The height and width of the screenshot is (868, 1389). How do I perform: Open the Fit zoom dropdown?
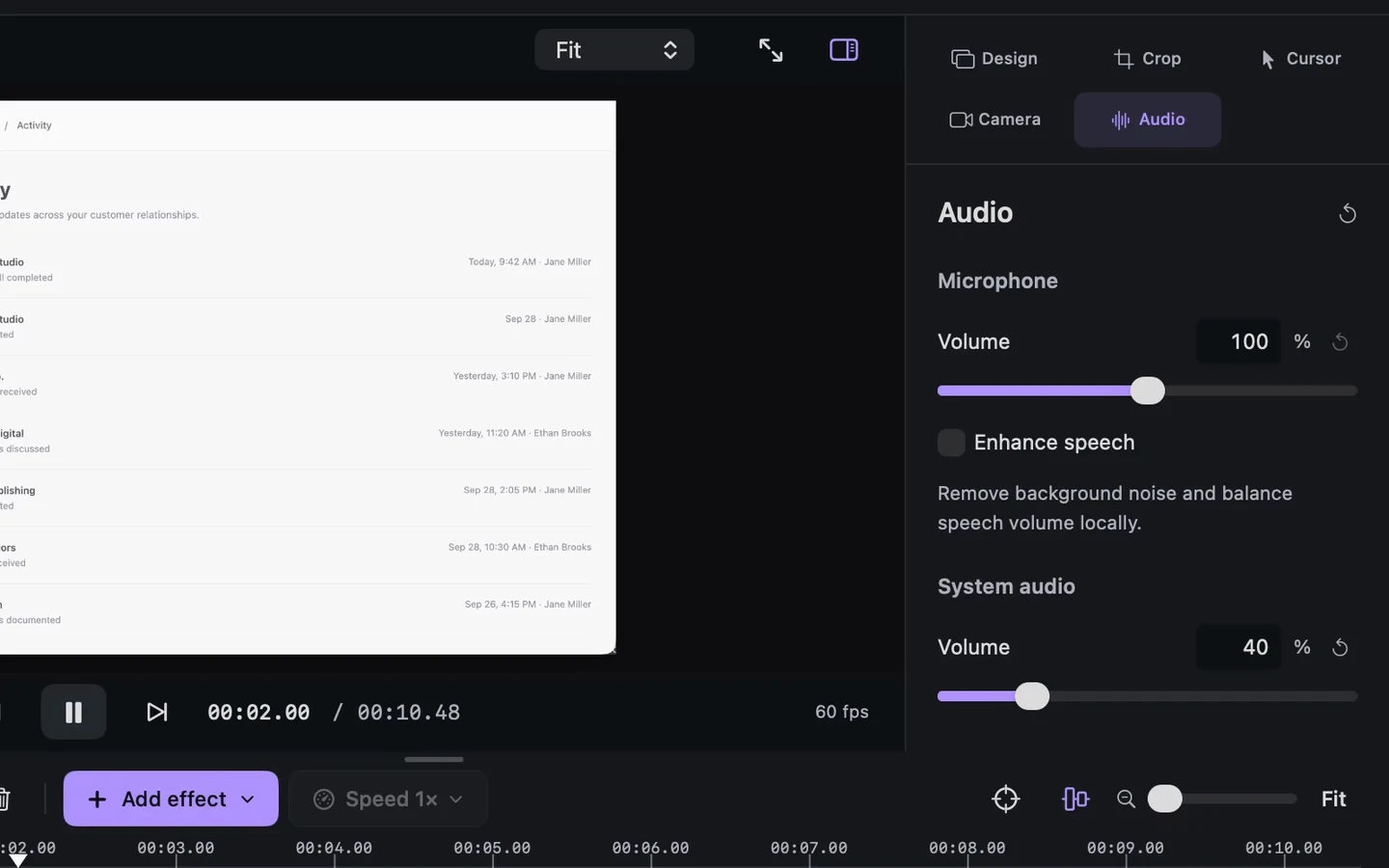pos(614,50)
